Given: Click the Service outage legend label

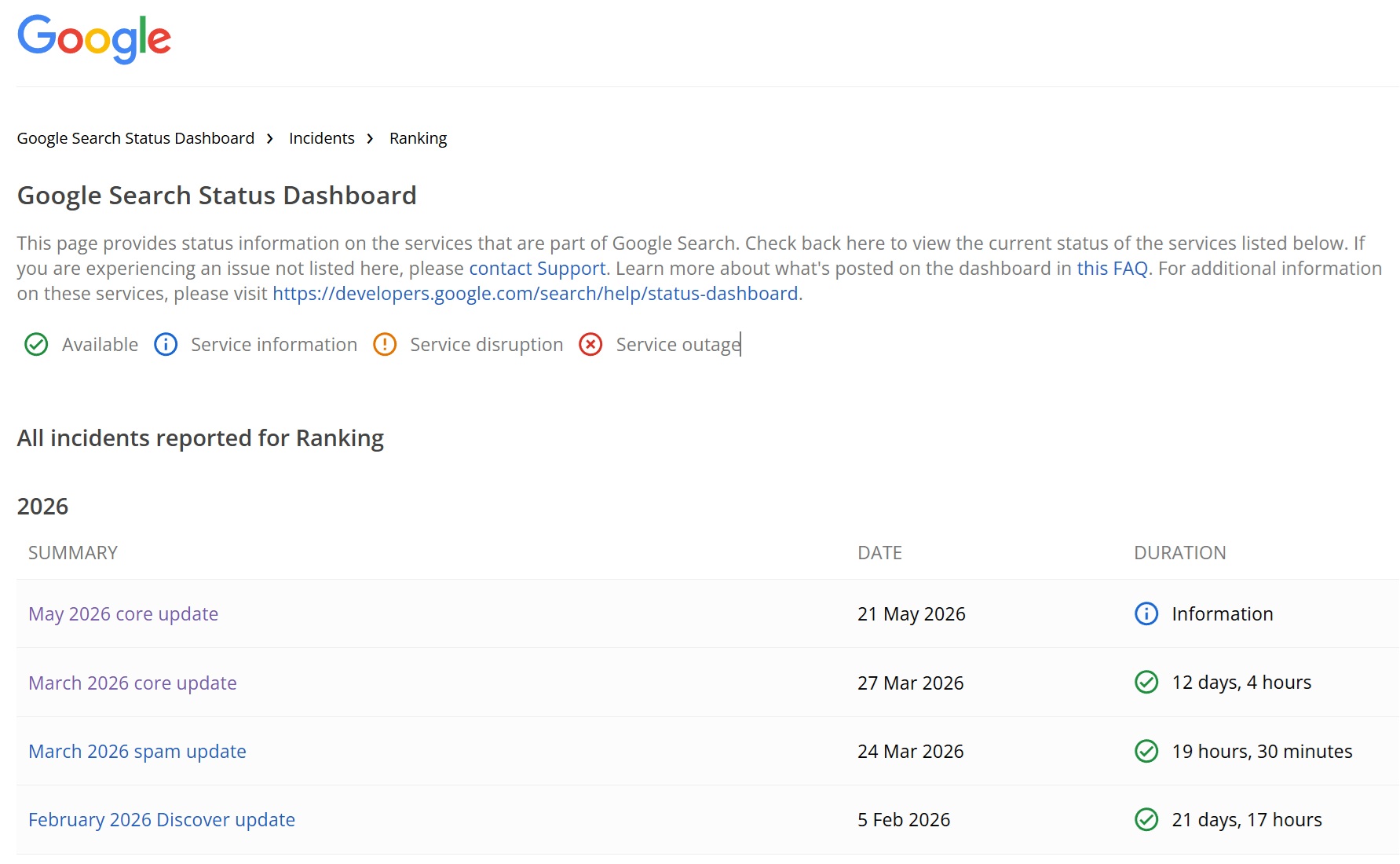Looking at the screenshot, I should tap(678, 345).
